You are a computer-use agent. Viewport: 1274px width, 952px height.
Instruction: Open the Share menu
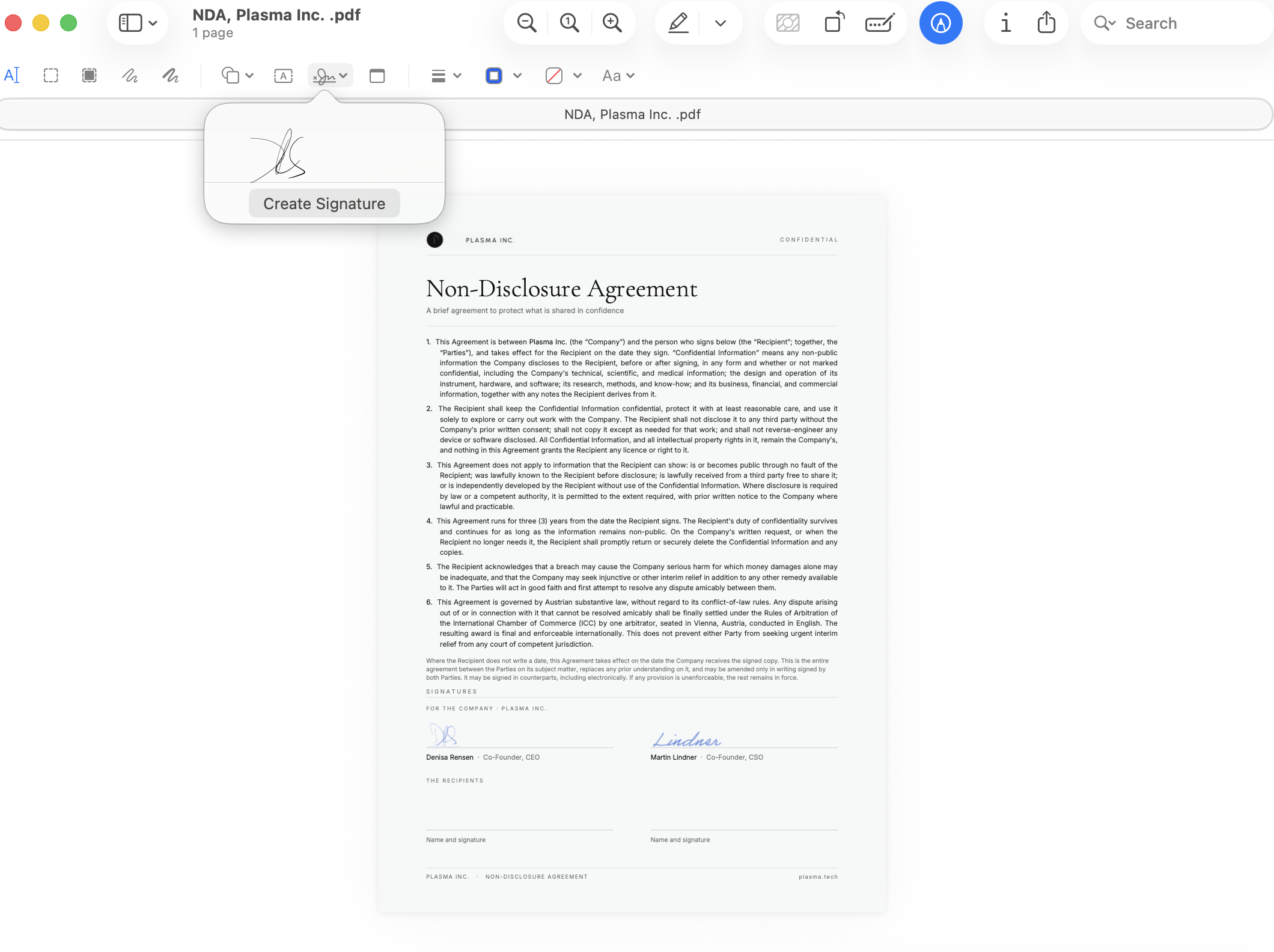coord(1047,23)
